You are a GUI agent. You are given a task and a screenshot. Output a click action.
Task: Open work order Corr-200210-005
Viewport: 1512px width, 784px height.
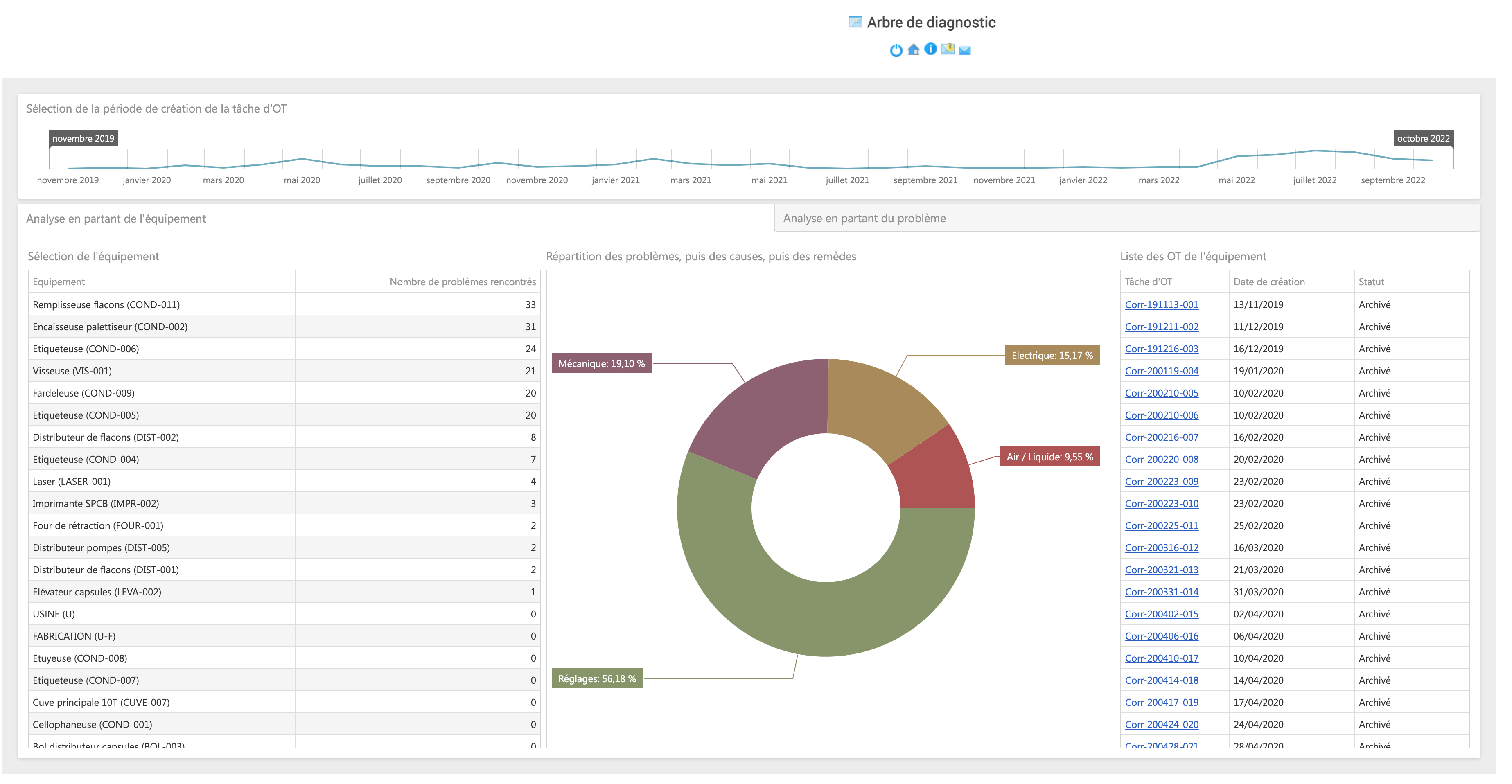1162,393
